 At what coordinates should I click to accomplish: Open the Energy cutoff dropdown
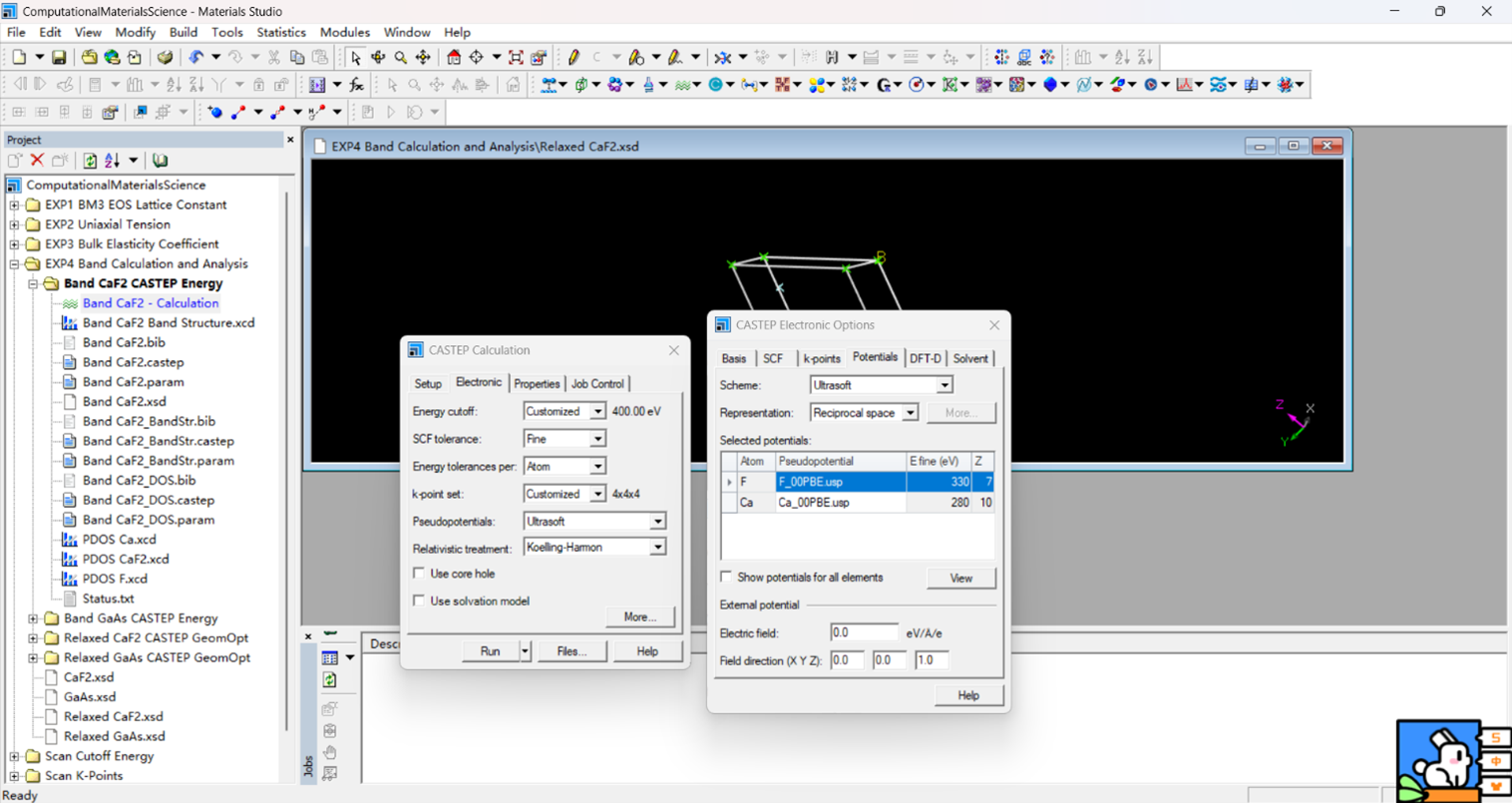click(x=597, y=411)
